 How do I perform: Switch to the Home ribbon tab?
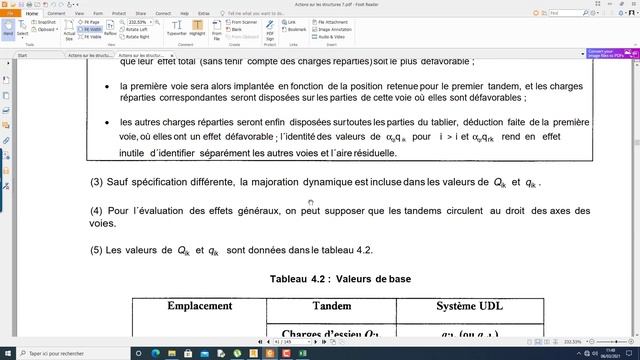point(32,13)
